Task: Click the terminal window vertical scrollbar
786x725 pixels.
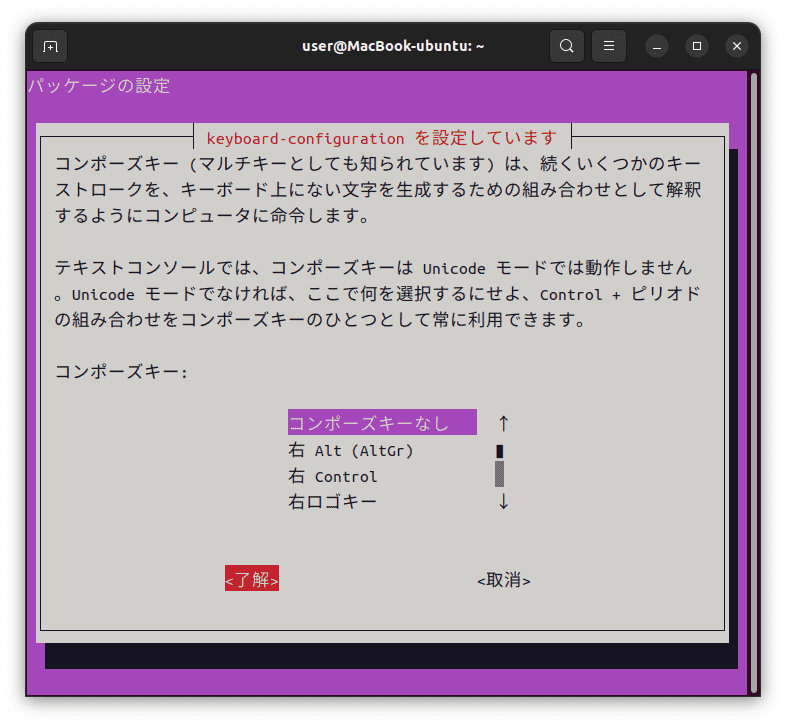Action: [x=754, y=384]
